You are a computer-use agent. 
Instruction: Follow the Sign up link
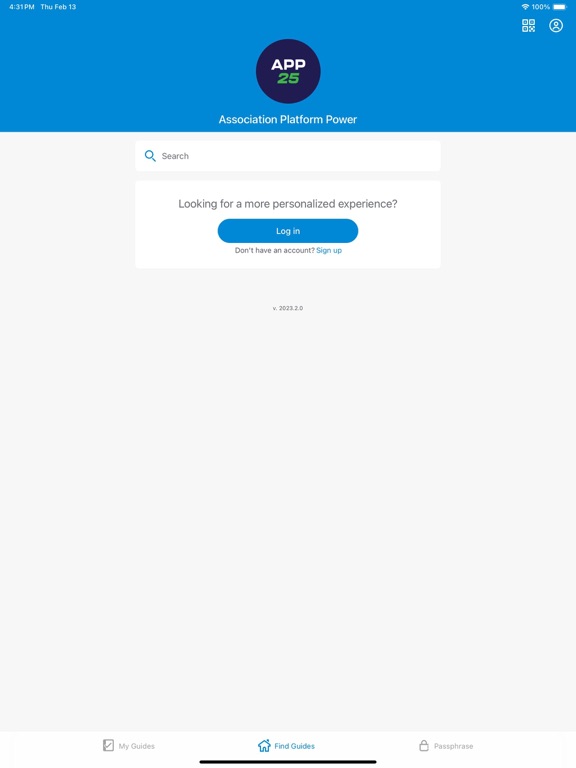pyautogui.click(x=329, y=250)
